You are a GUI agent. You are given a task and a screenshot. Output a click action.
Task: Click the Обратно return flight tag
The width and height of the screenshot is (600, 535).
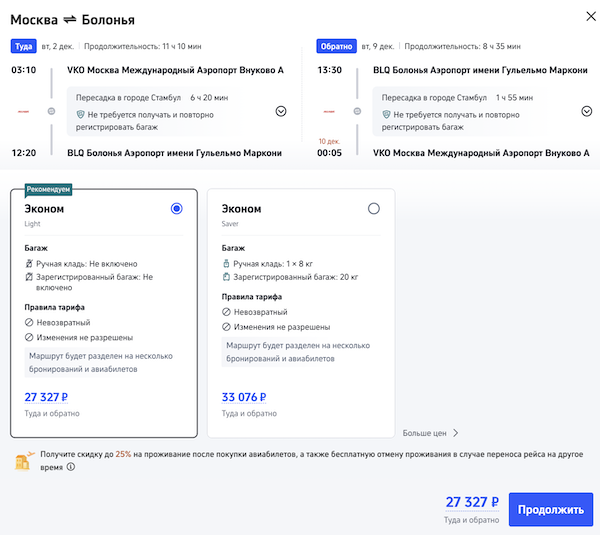(x=335, y=46)
